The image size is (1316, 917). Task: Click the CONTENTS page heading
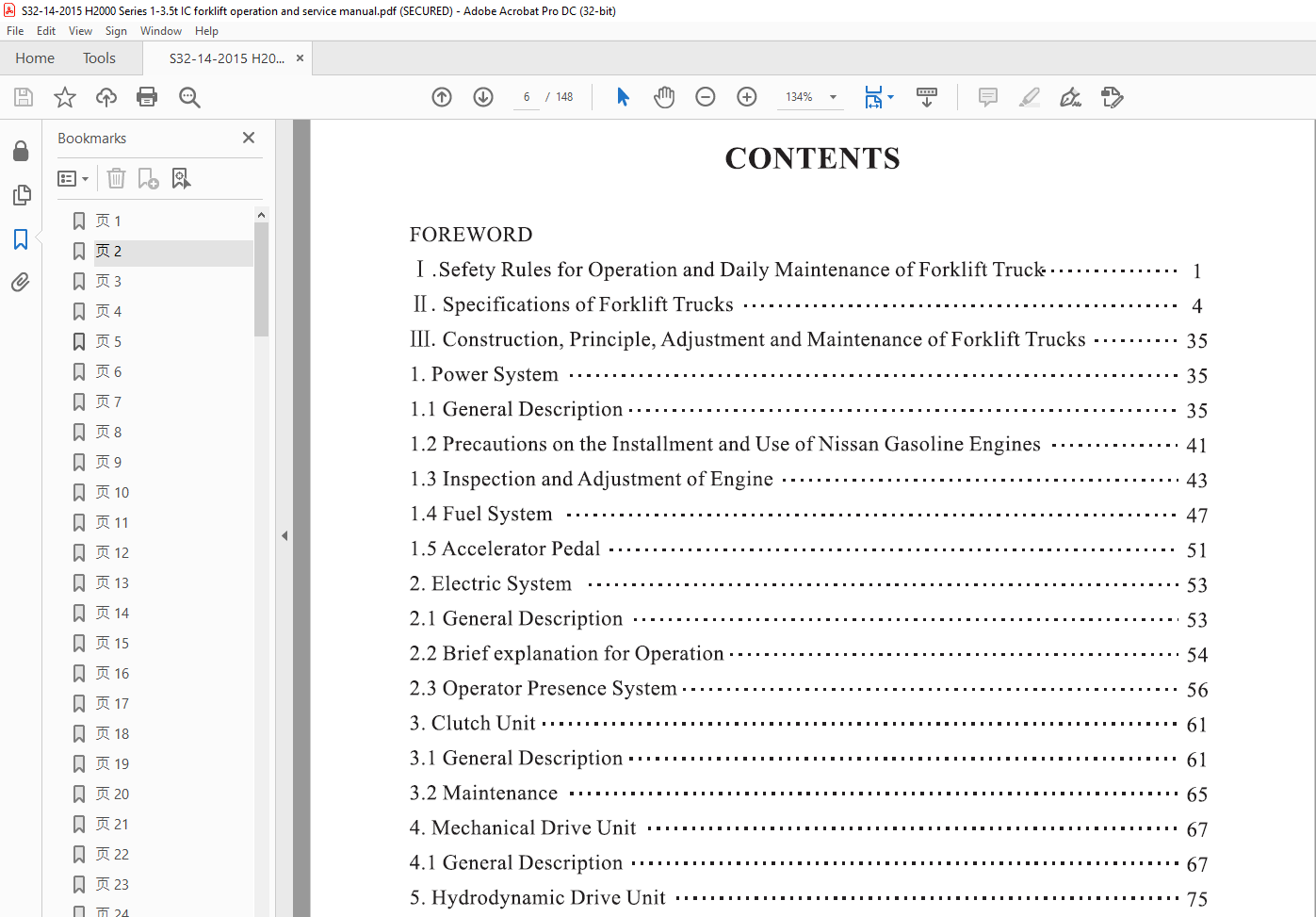pos(812,158)
